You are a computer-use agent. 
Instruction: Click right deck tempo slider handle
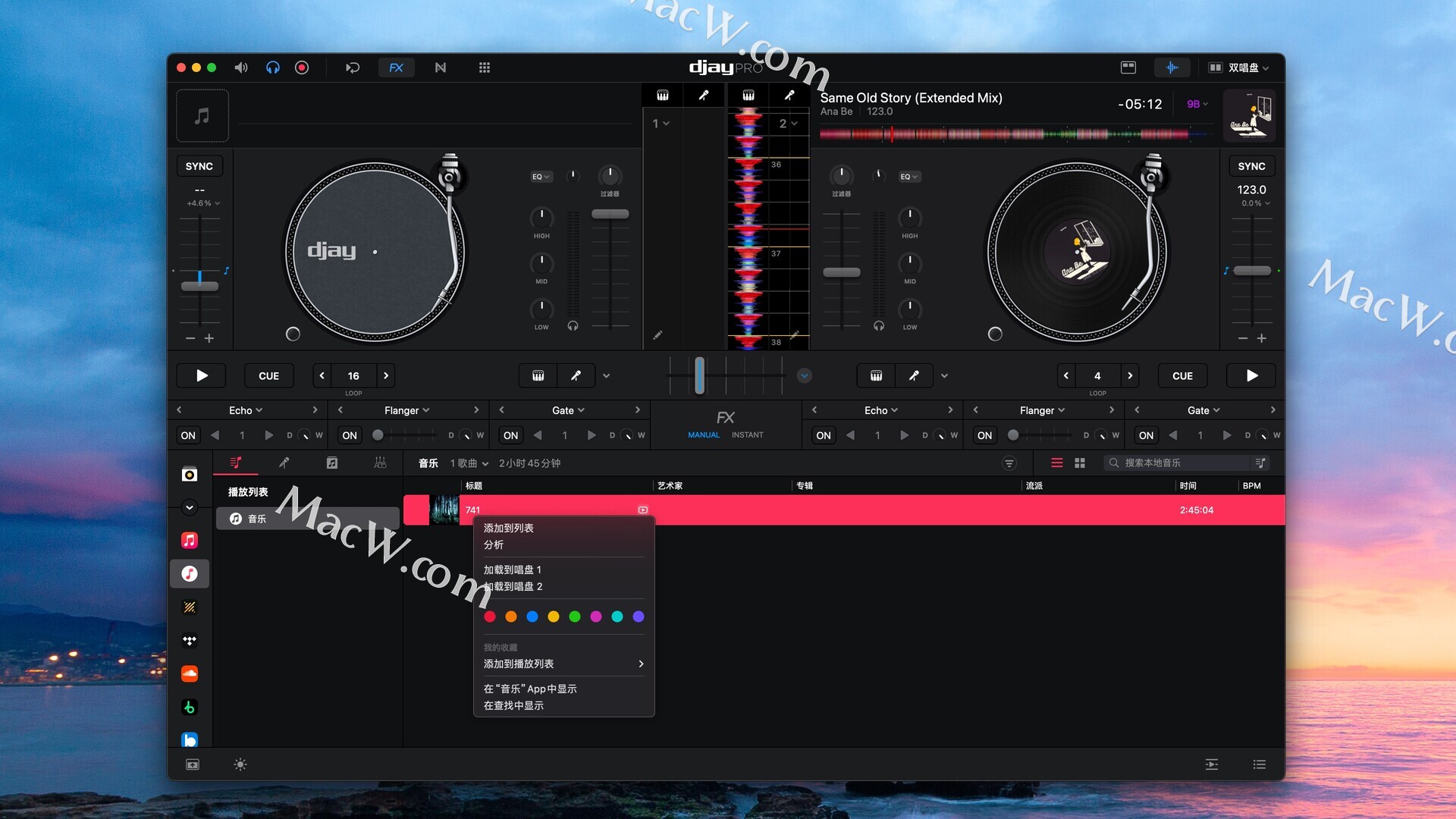click(x=1252, y=271)
